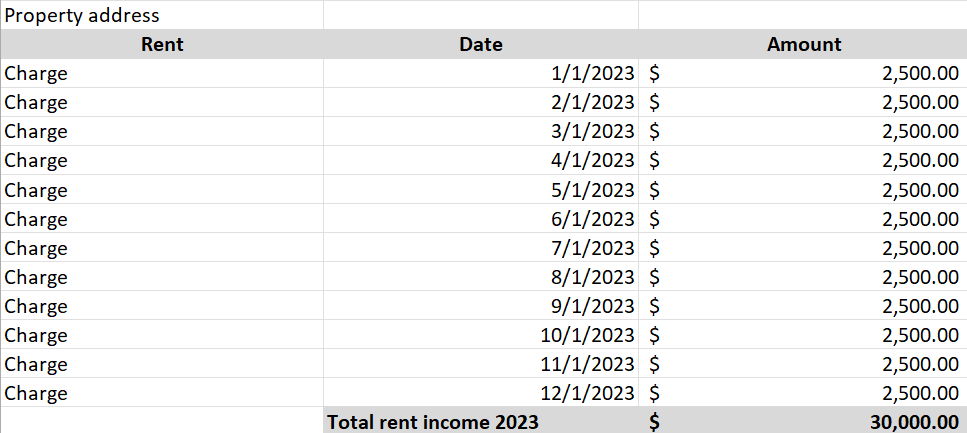Select the Property address cell

(x=162, y=15)
